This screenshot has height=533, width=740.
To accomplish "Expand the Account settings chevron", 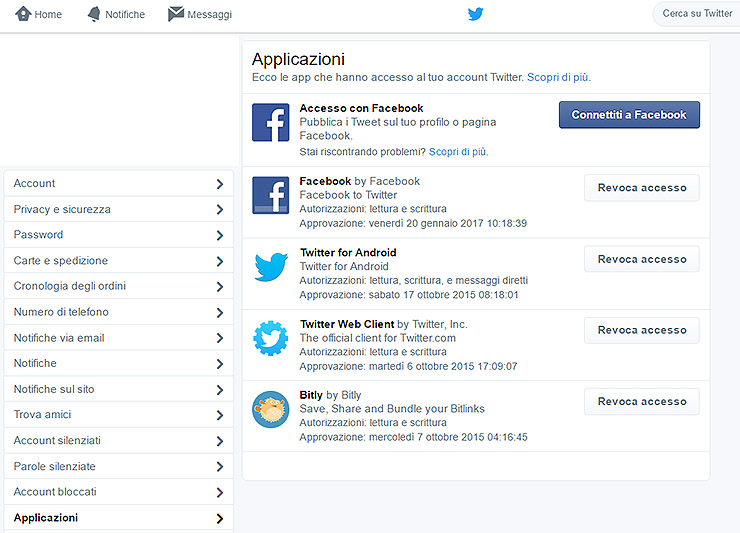I will 219,184.
